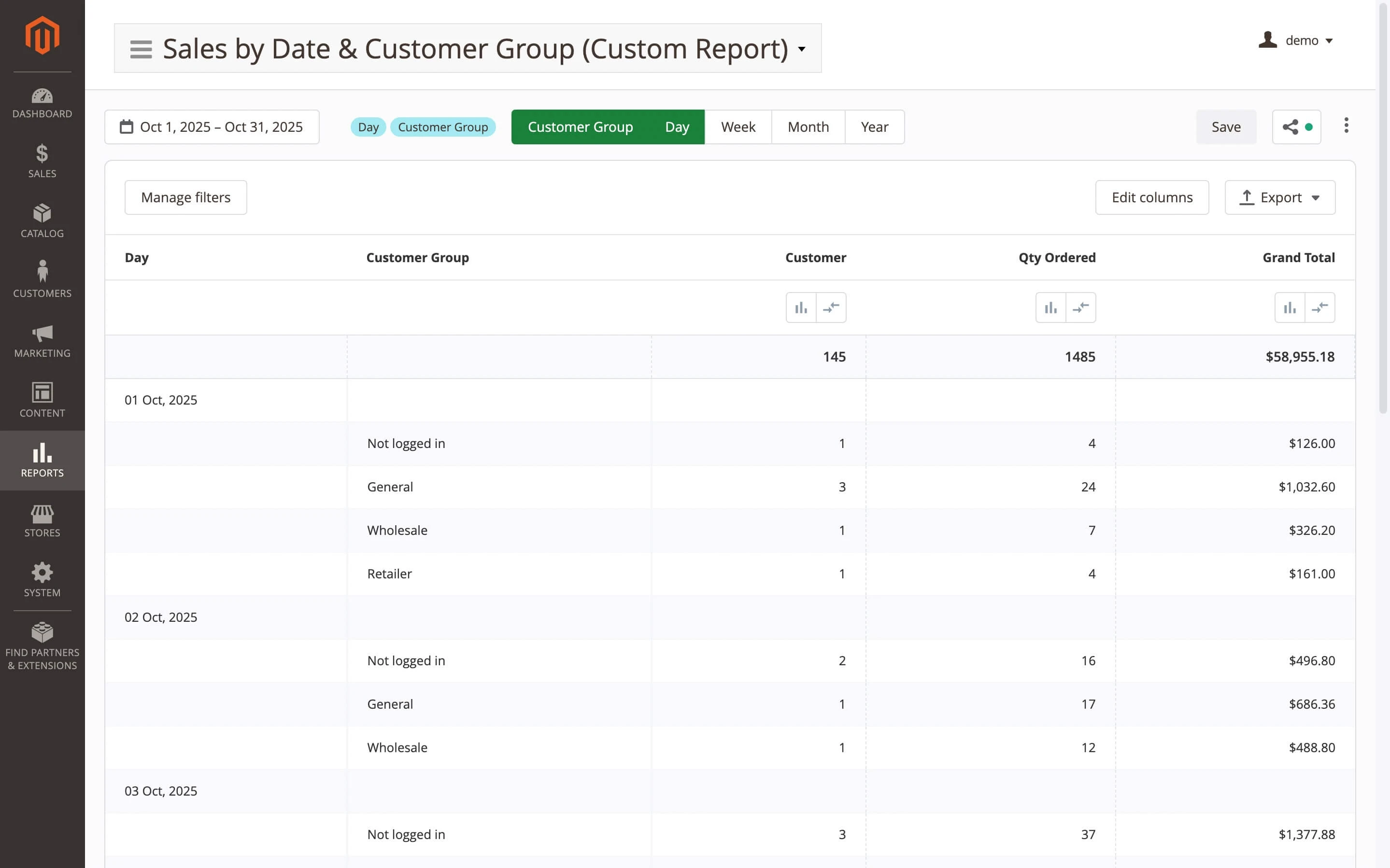Click the hamburger icon beside the report title
This screenshot has width=1390, height=868.
coord(140,49)
